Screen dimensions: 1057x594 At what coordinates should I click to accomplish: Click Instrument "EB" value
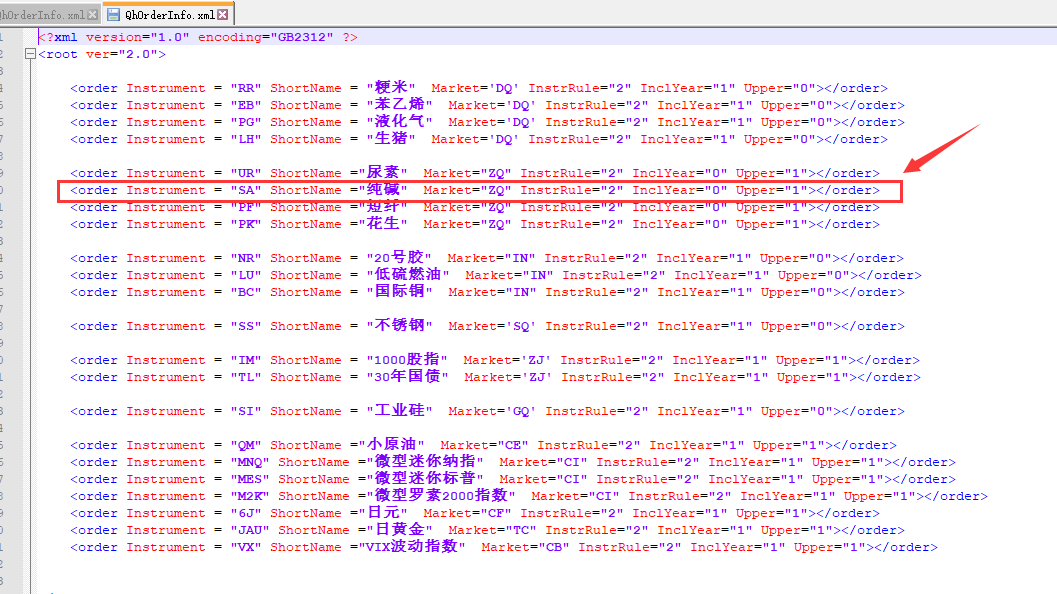(x=245, y=105)
